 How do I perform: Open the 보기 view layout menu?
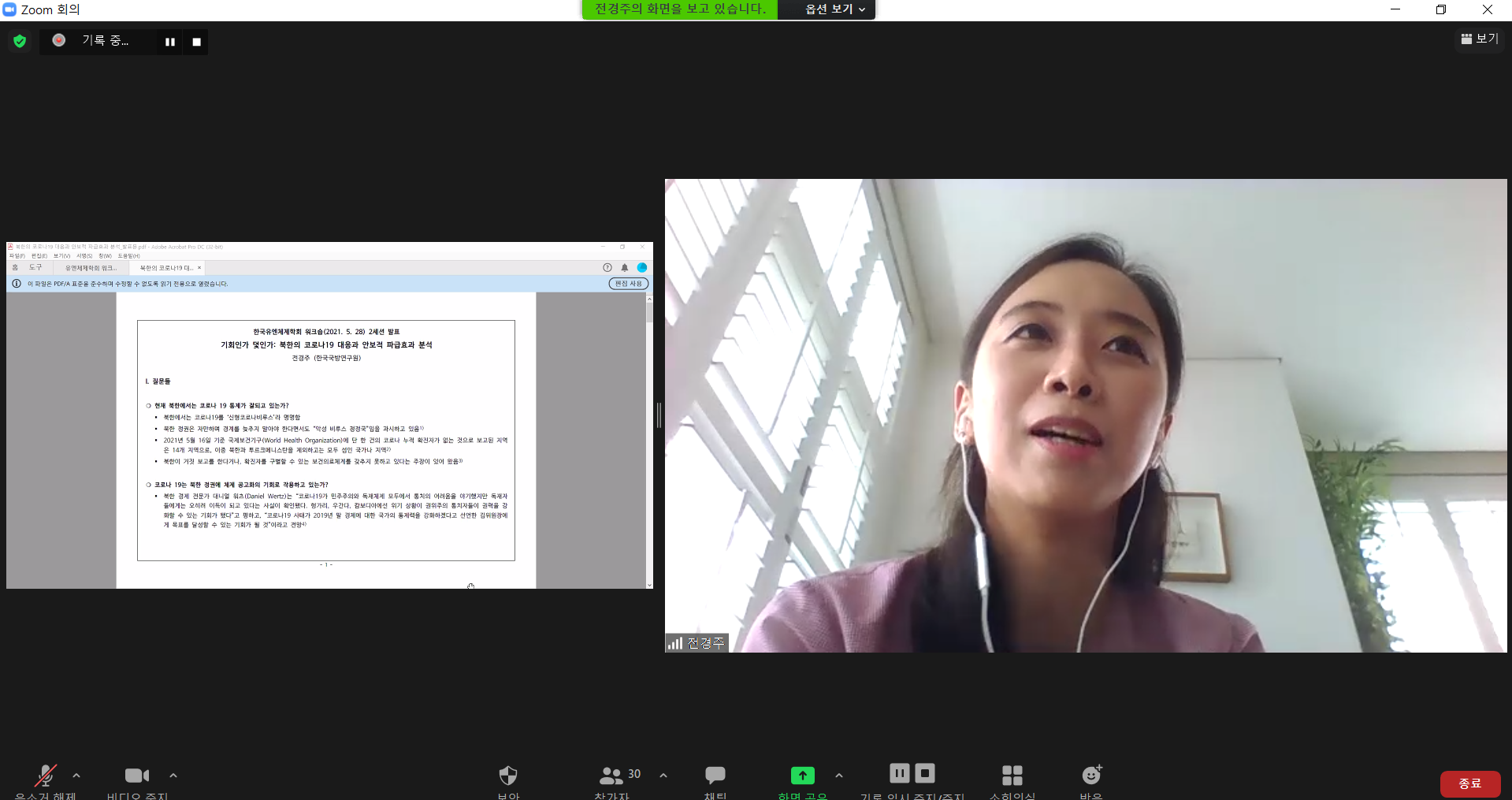(x=1479, y=39)
